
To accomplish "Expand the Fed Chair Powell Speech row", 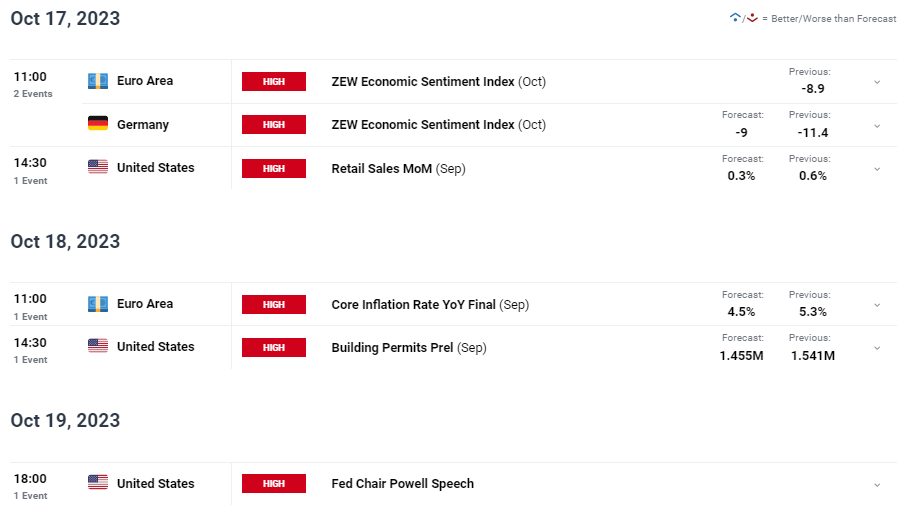I will pyautogui.click(x=877, y=484).
